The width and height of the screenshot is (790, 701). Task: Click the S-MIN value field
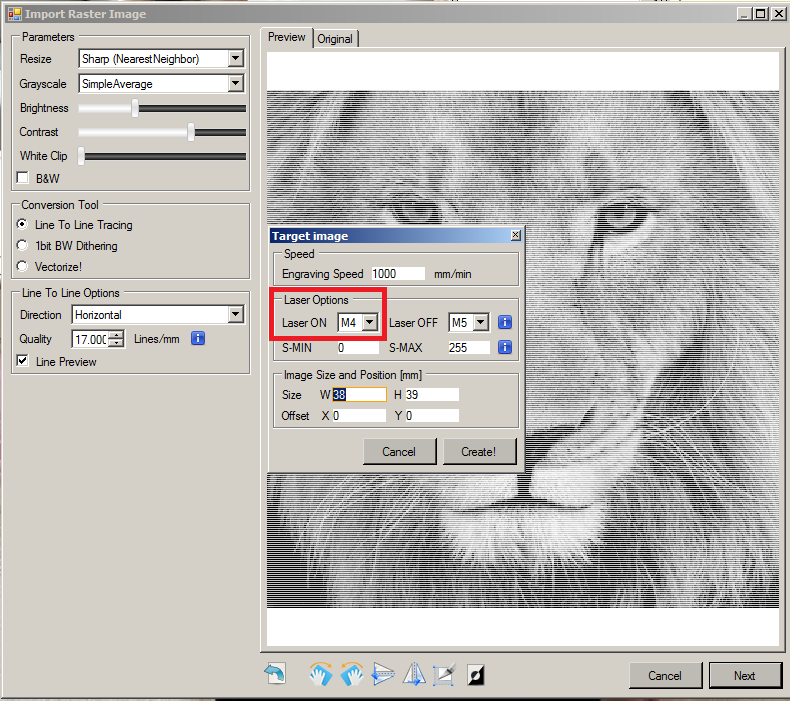pyautogui.click(x=358, y=347)
